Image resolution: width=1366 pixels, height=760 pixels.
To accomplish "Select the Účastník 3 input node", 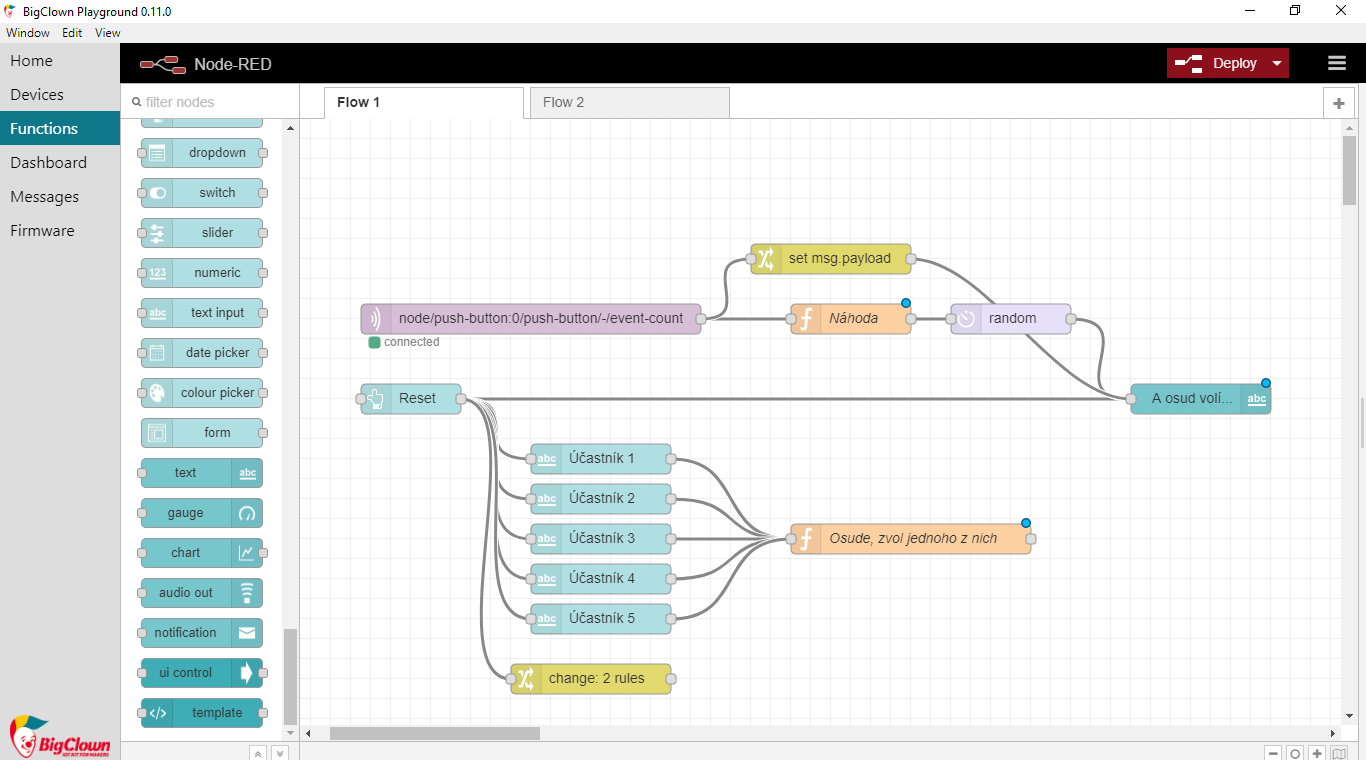I will 601,539.
